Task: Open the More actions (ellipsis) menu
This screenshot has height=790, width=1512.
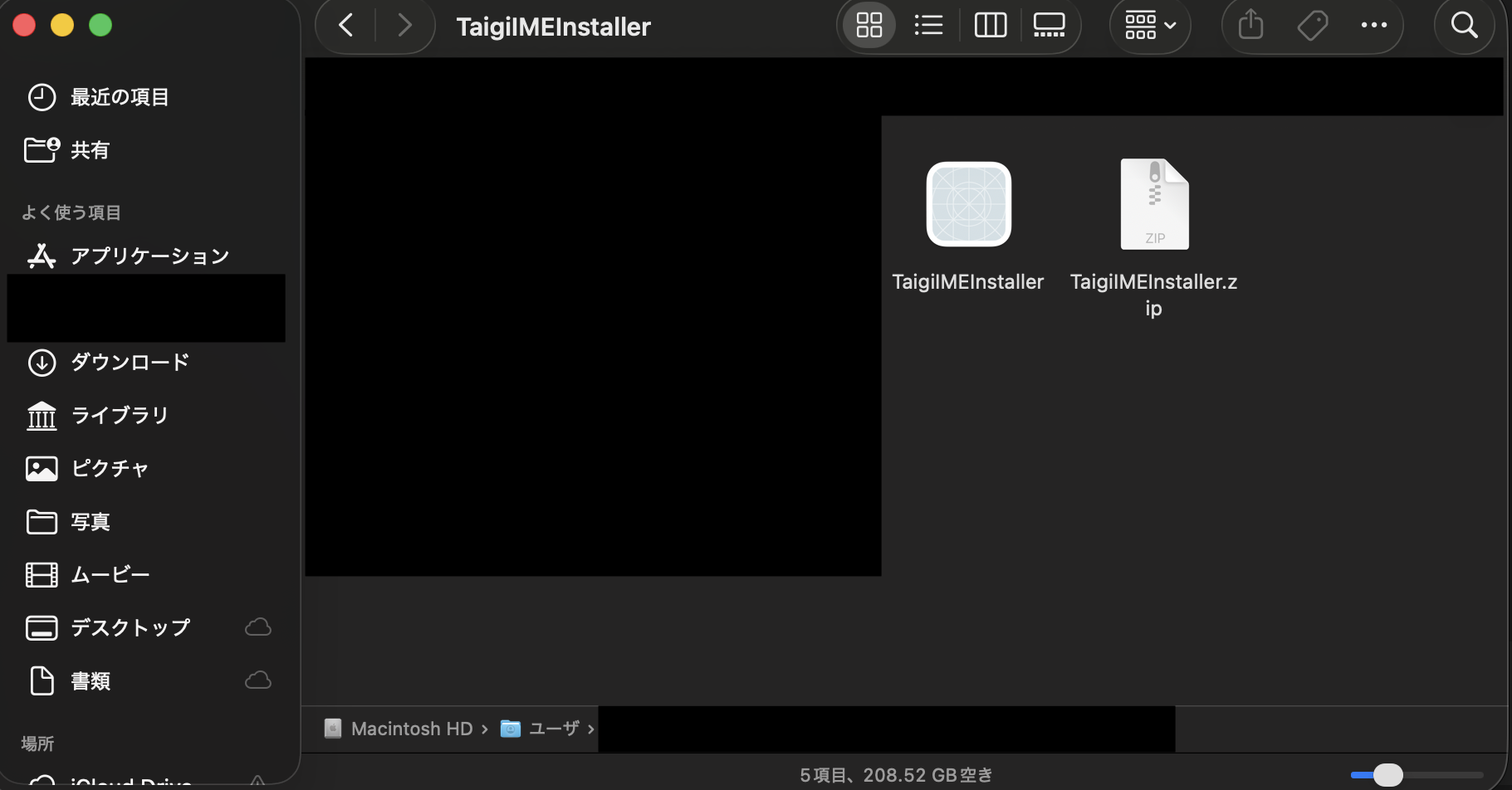Action: point(1374,25)
